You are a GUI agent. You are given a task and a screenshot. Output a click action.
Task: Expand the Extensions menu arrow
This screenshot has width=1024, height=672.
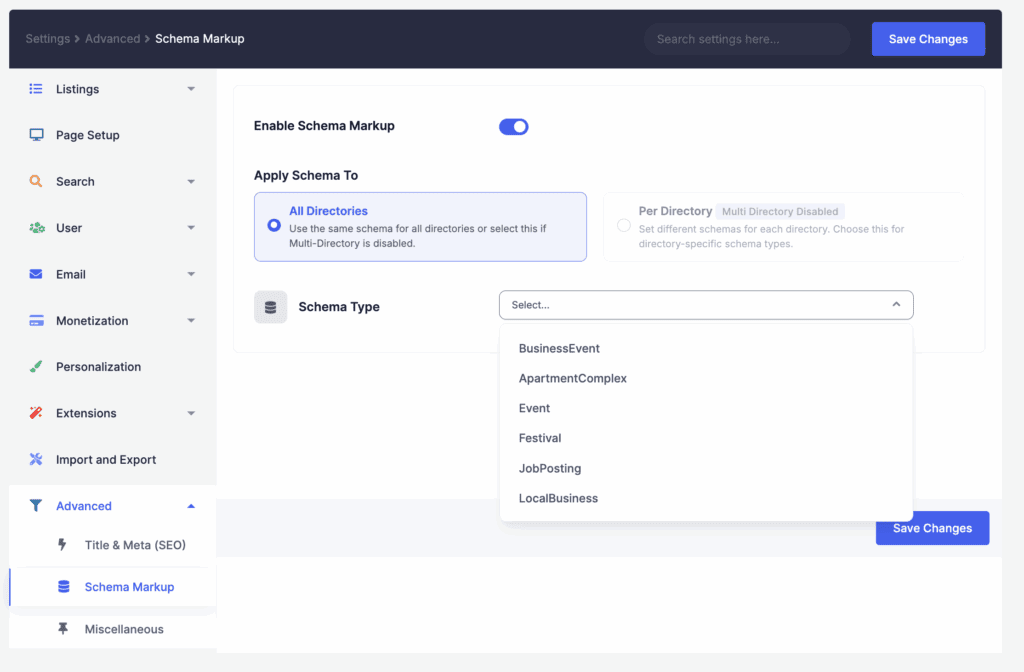191,413
